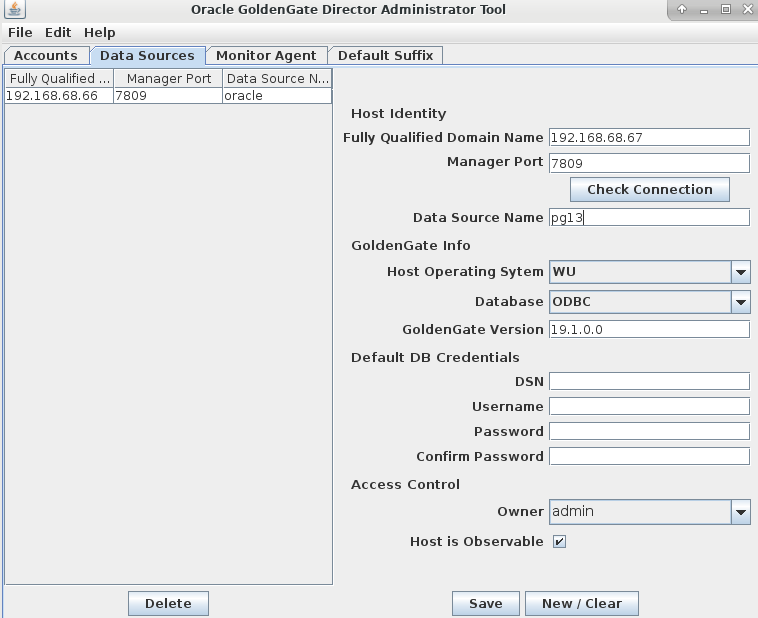Select the oracle data source cell

277,96
